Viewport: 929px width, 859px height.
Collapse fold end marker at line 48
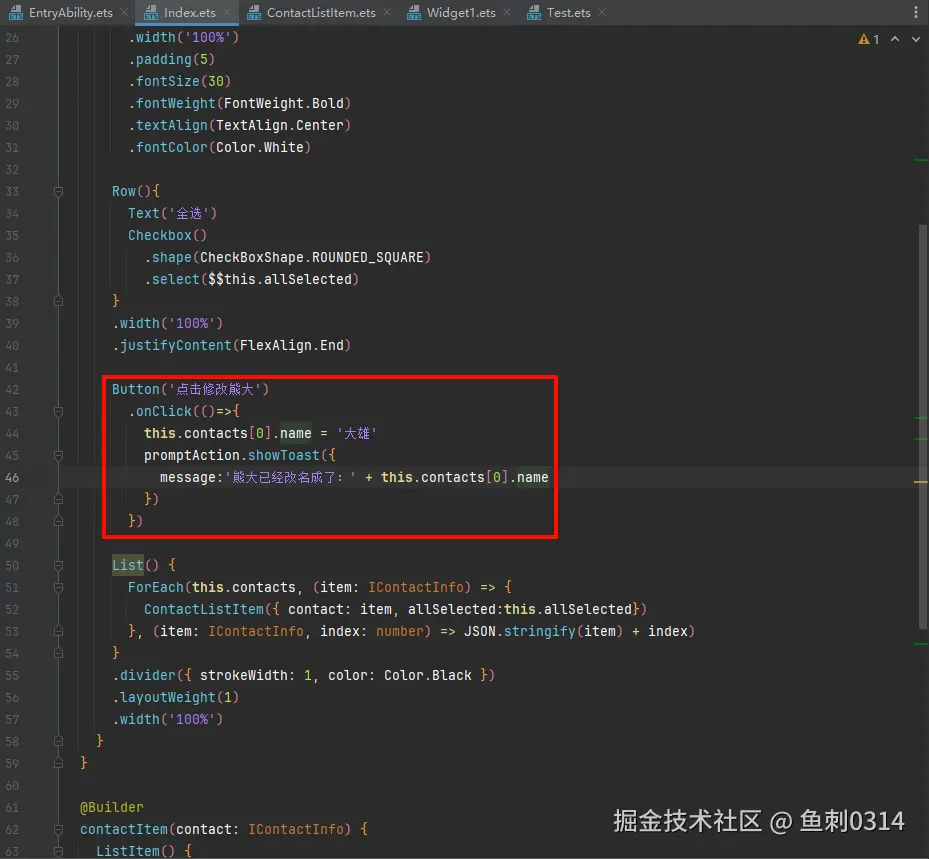point(58,521)
